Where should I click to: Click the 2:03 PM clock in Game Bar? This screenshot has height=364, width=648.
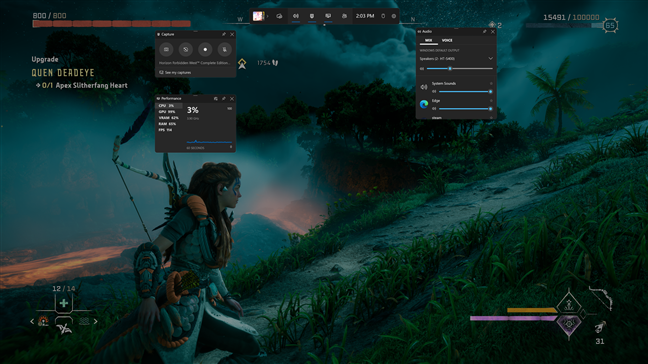pos(365,16)
